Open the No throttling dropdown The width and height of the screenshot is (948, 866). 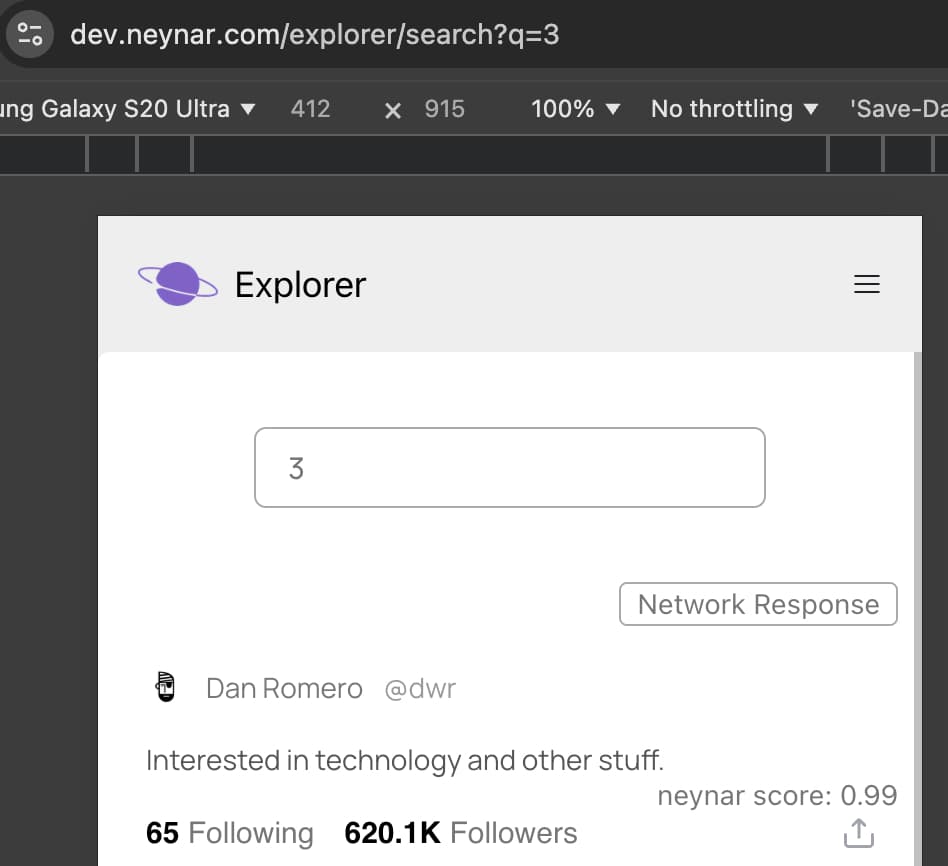(x=735, y=109)
